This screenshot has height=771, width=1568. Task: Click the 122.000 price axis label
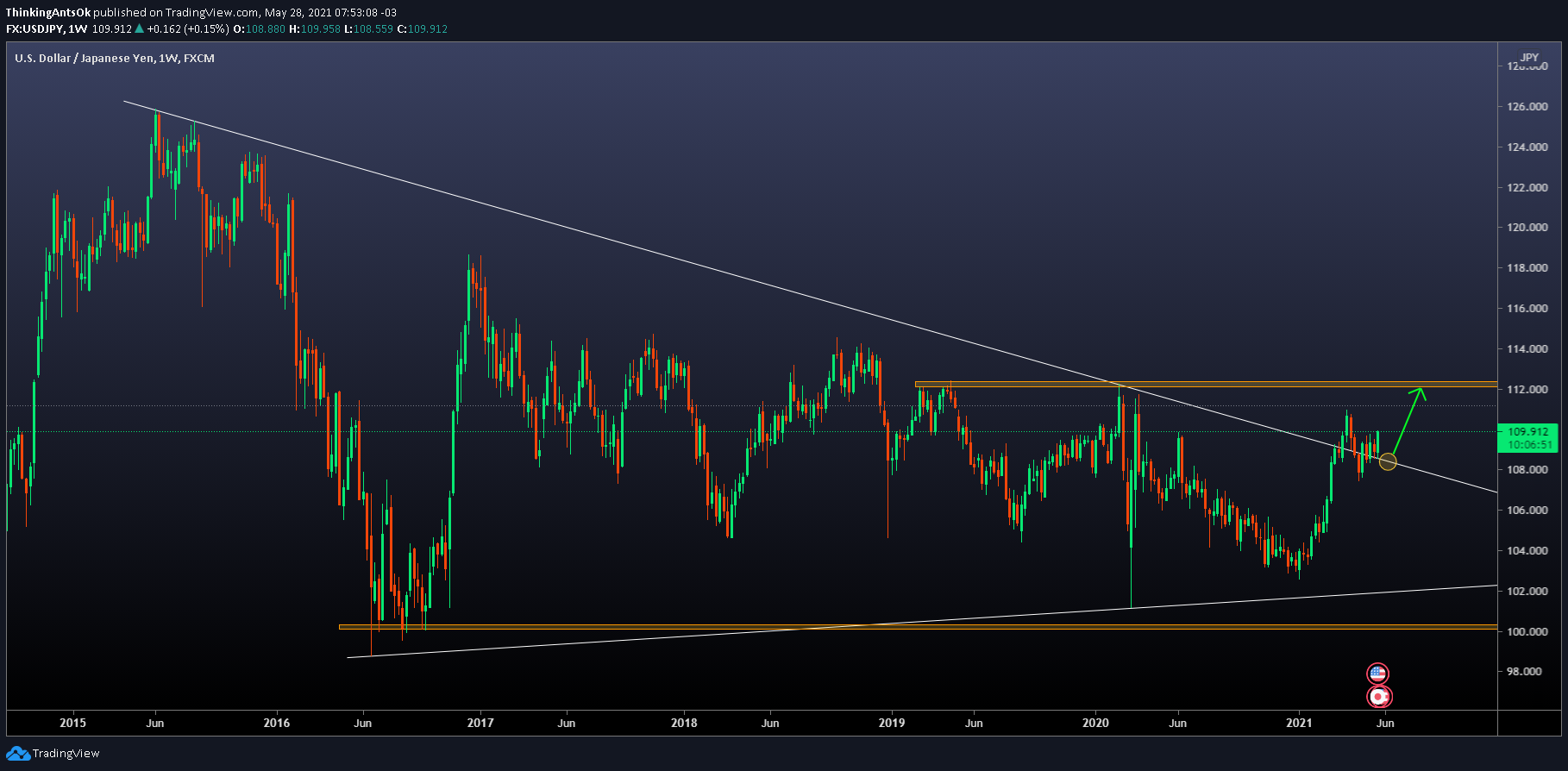click(x=1527, y=187)
